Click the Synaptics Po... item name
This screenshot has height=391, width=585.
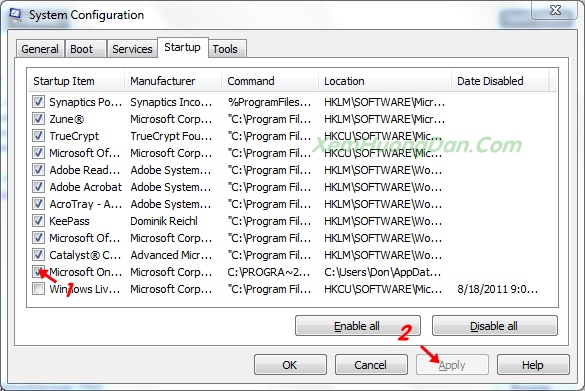(x=85, y=102)
